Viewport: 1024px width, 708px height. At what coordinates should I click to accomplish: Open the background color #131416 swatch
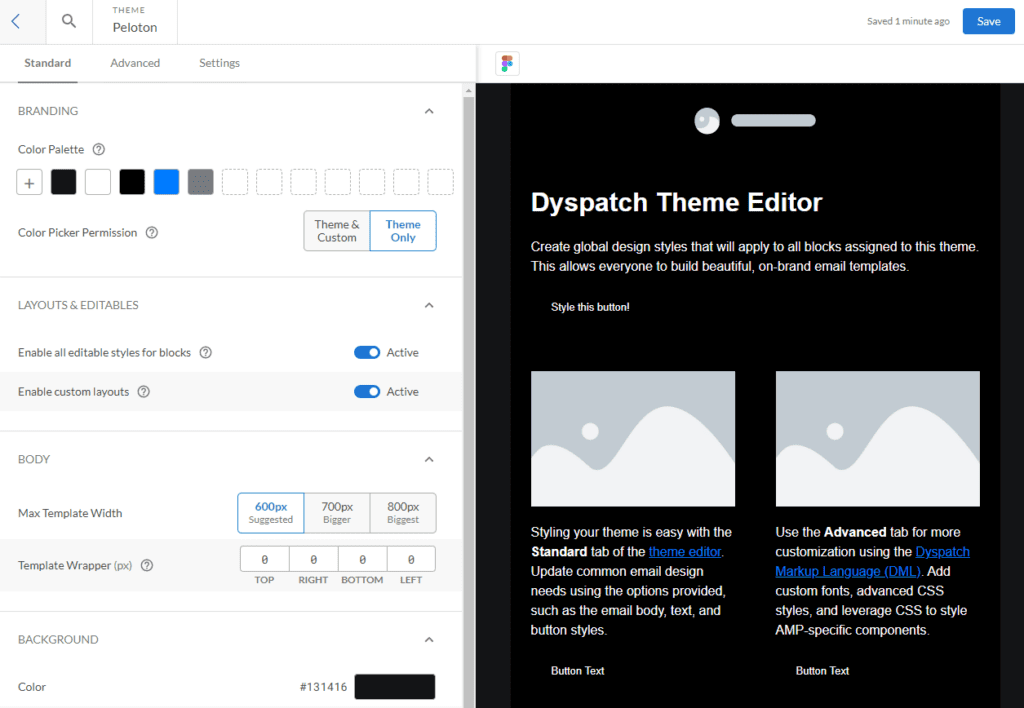tap(394, 686)
